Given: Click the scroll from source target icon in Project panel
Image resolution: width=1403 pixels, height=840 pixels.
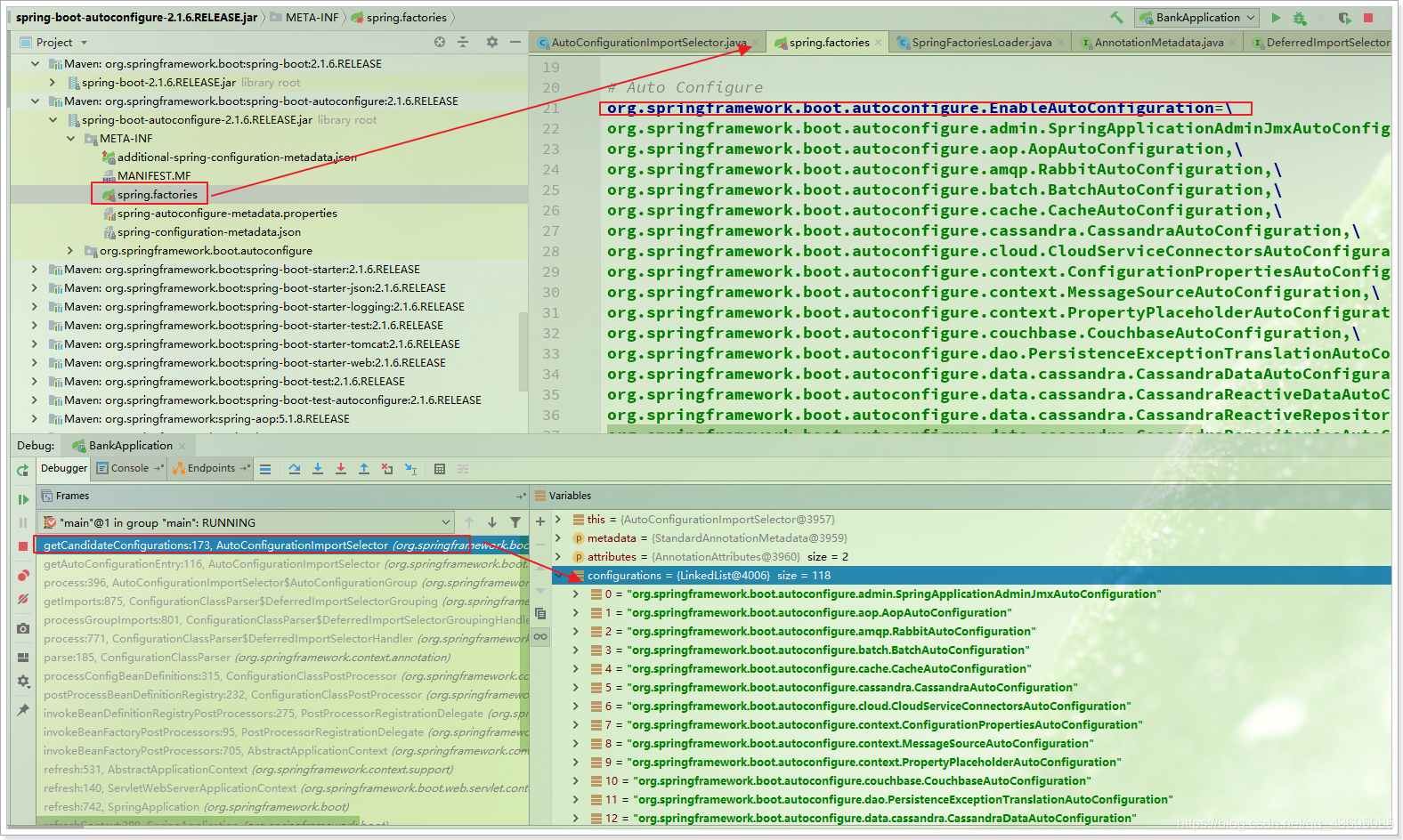Looking at the screenshot, I should (x=440, y=42).
